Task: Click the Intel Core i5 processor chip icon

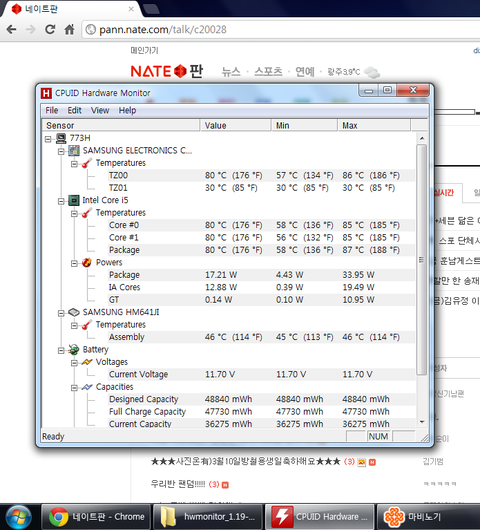Action: point(74,200)
